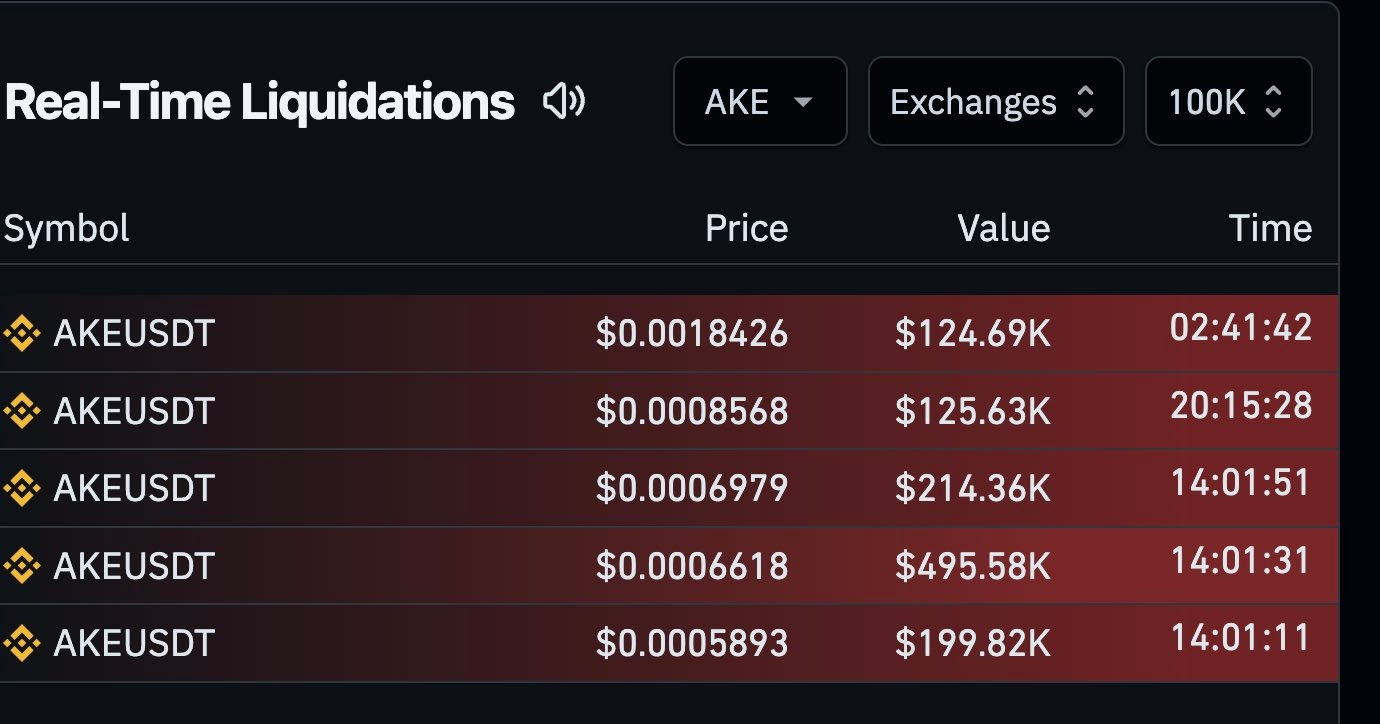Image resolution: width=1380 pixels, height=724 pixels.
Task: Sort by the Price column header
Action: pyautogui.click(x=746, y=229)
